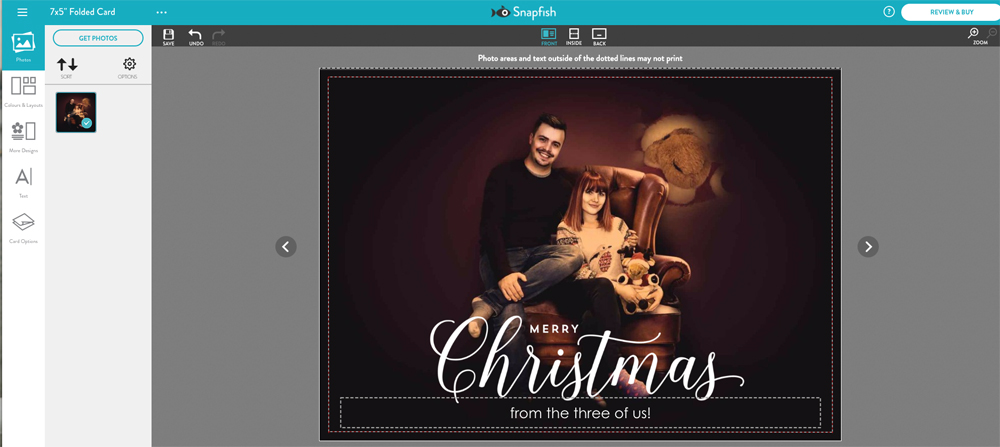Open the help question mark
This screenshot has width=1000, height=447.
(889, 12)
